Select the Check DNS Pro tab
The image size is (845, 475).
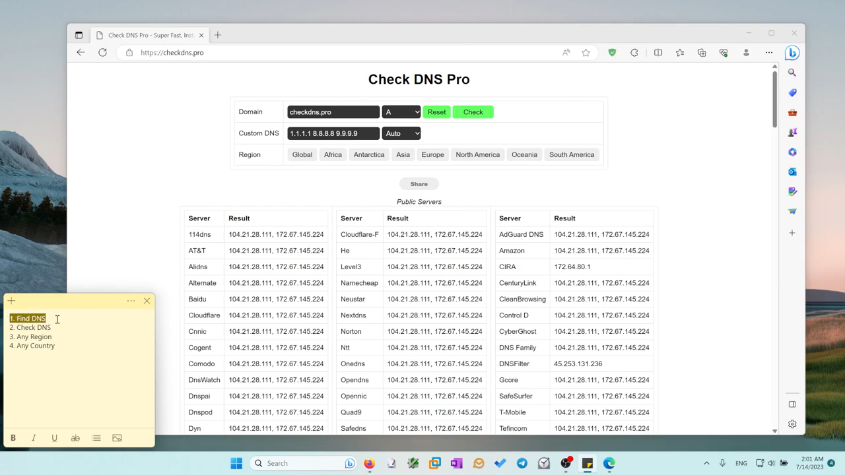point(150,35)
